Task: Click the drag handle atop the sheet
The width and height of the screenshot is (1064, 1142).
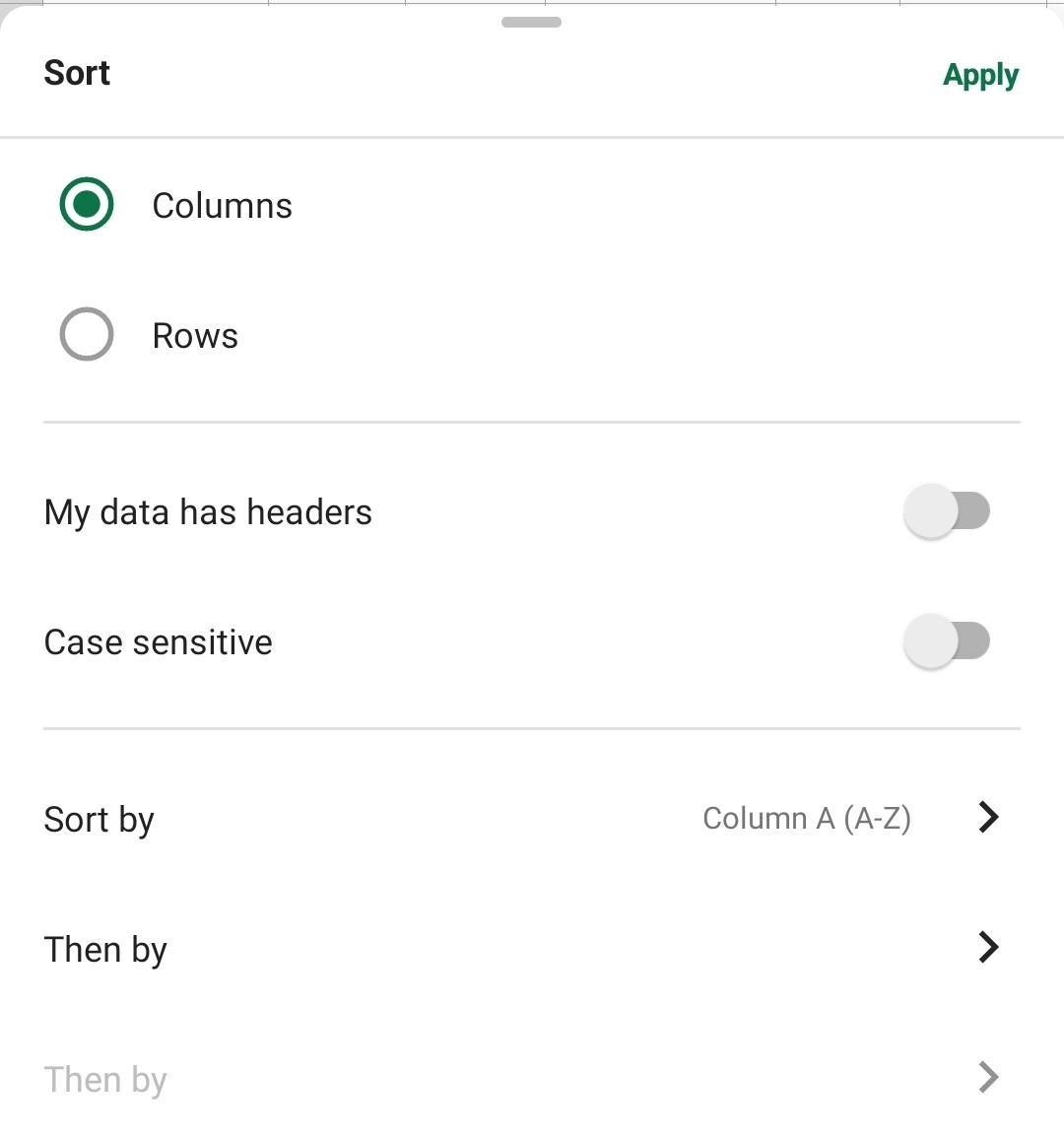Action: (531, 22)
